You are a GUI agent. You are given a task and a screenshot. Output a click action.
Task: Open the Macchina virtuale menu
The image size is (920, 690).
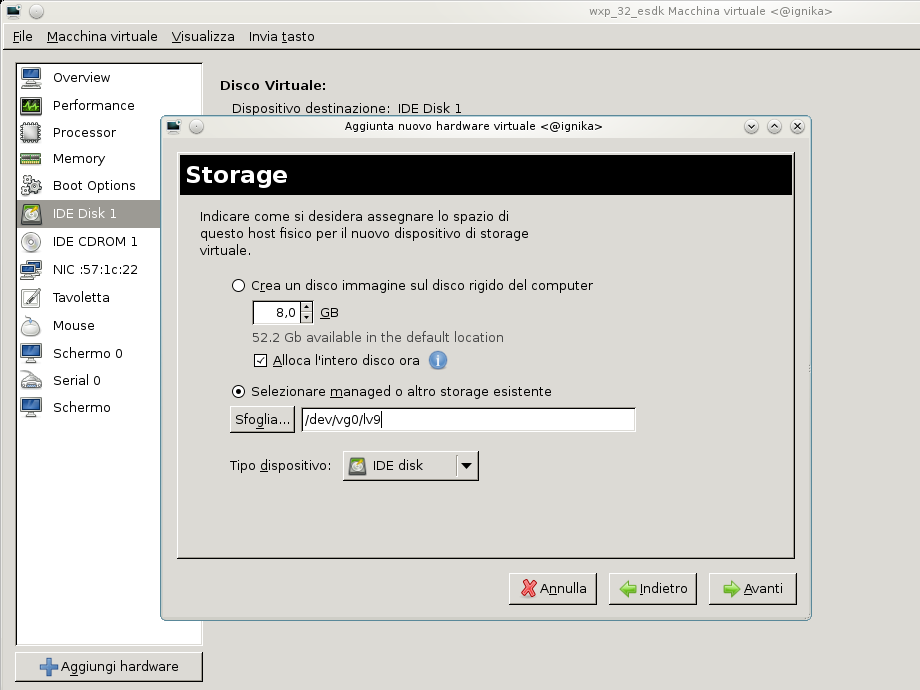point(102,37)
